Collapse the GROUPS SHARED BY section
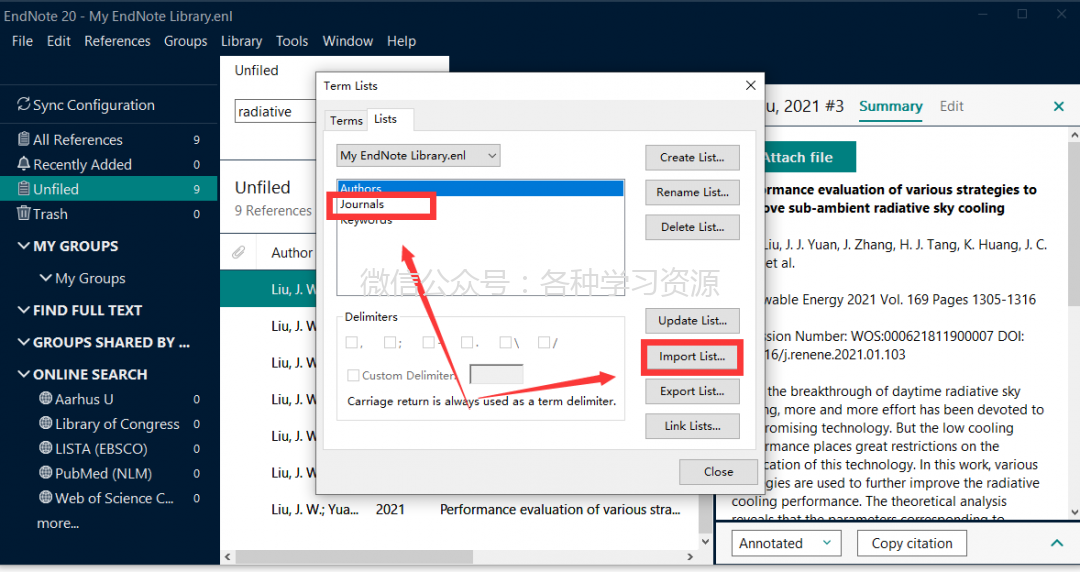 coord(23,342)
